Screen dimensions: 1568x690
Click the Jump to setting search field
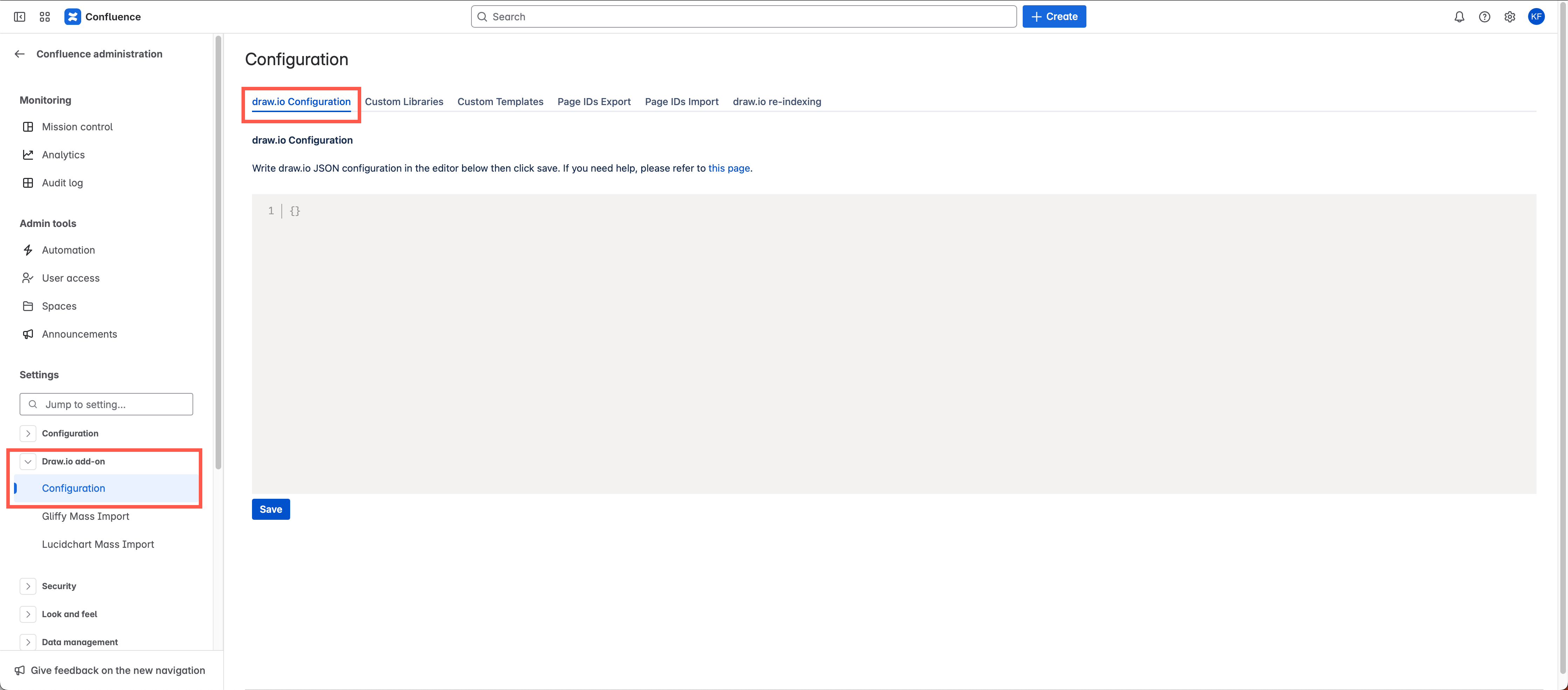(x=106, y=404)
